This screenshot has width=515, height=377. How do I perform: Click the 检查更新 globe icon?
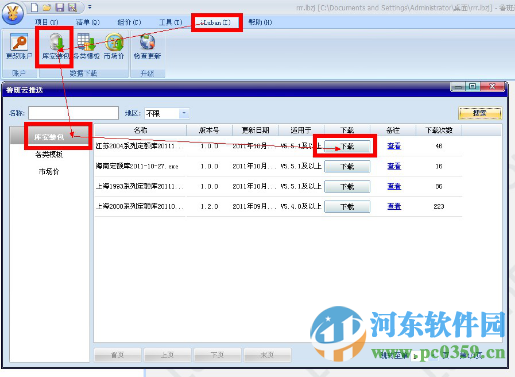(147, 46)
